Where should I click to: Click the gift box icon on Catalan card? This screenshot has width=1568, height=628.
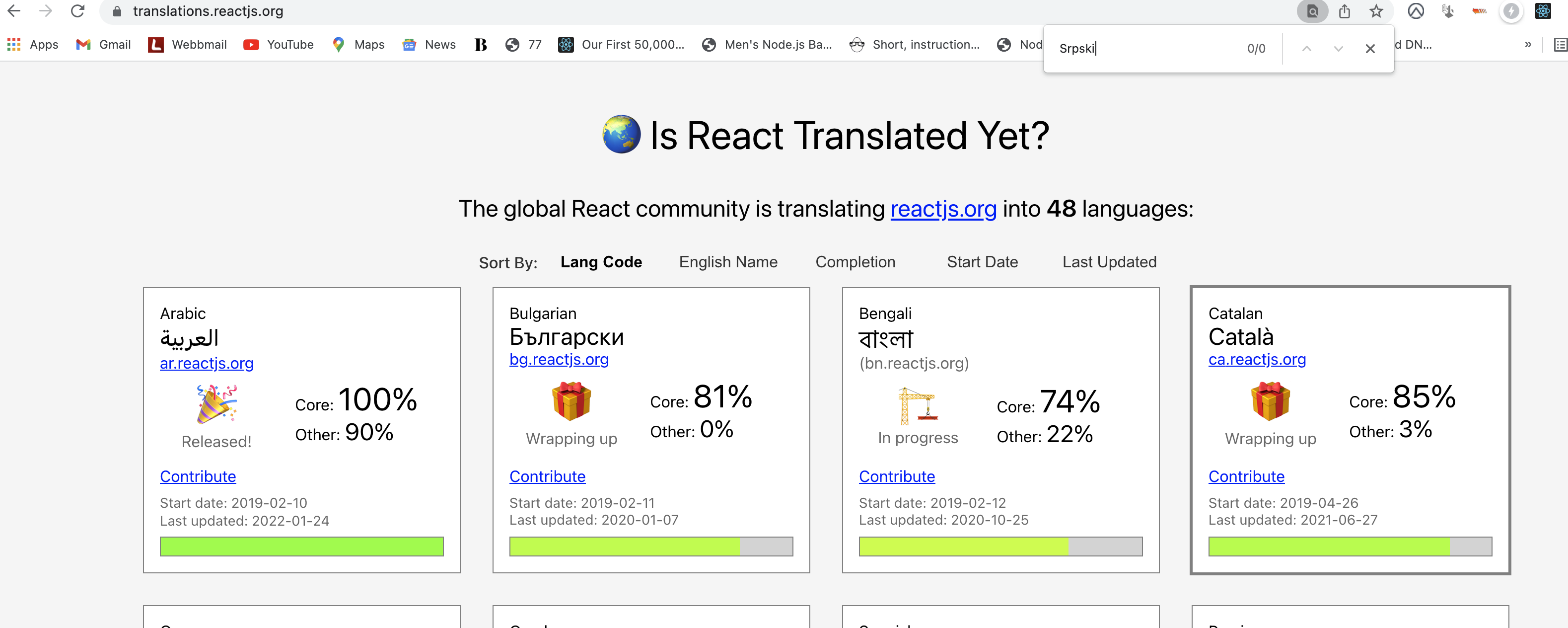tap(1271, 401)
